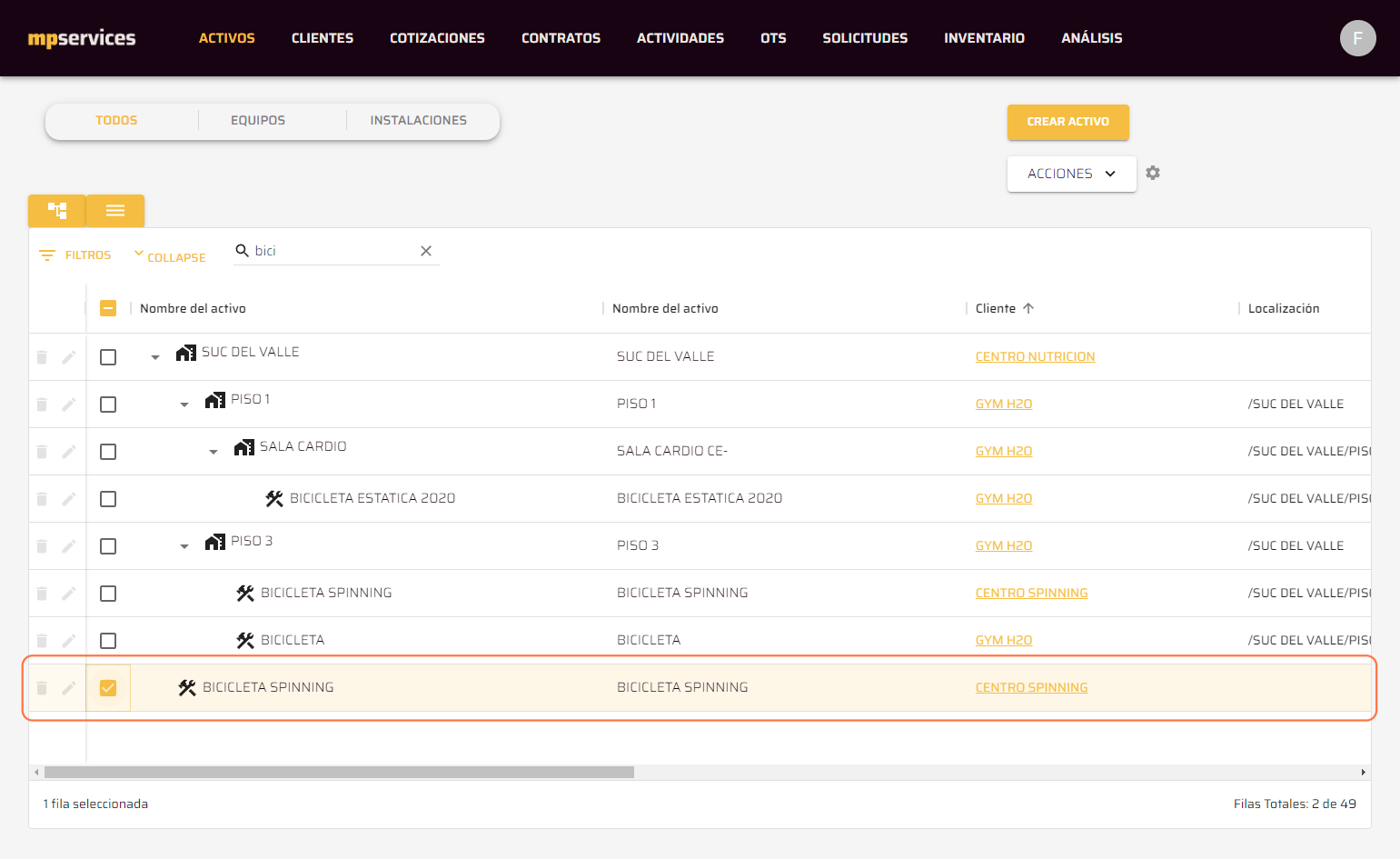
Task: Open the ACCIONES dropdown
Action: (x=1071, y=174)
